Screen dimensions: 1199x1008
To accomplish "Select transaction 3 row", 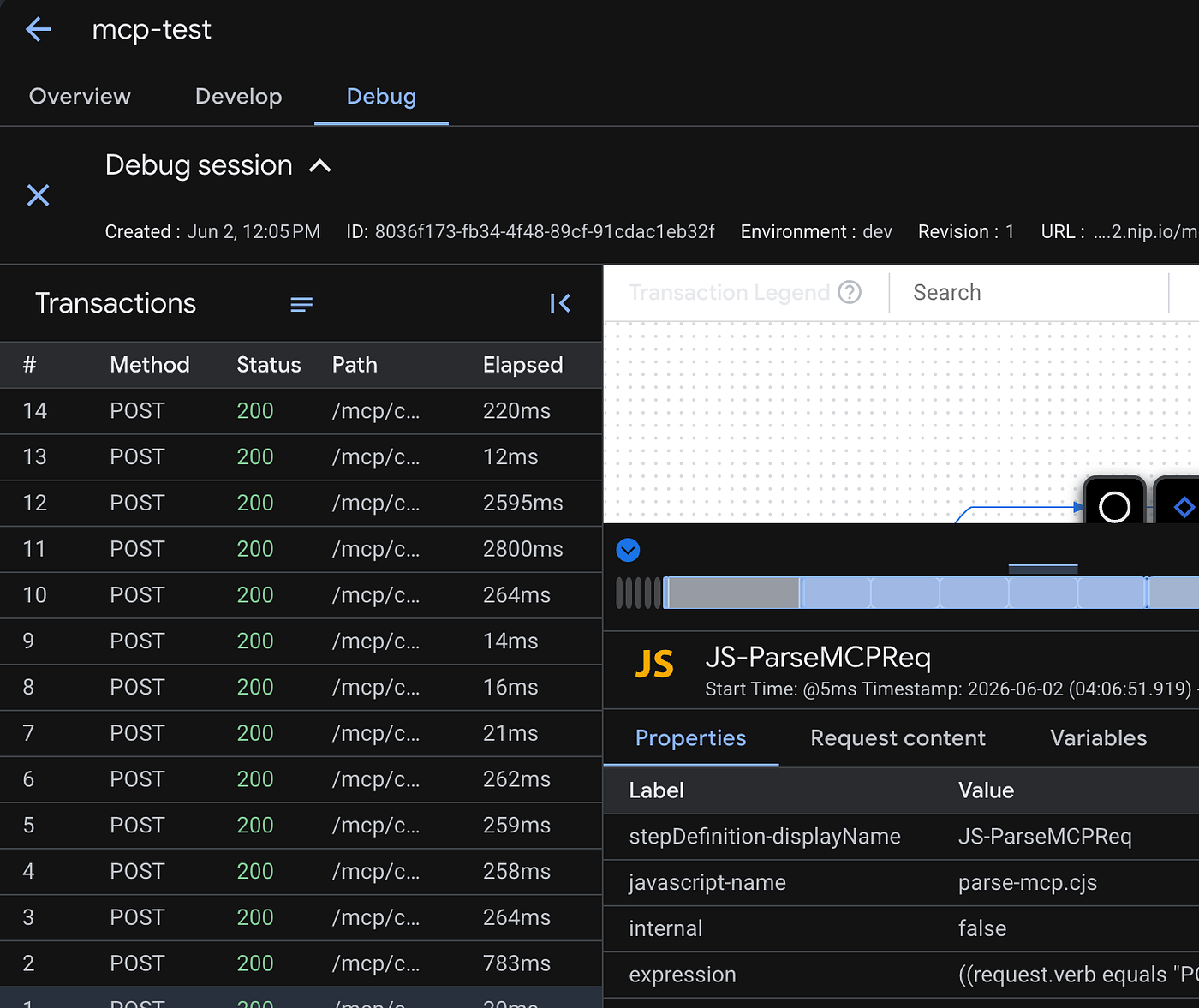I will (x=301, y=918).
